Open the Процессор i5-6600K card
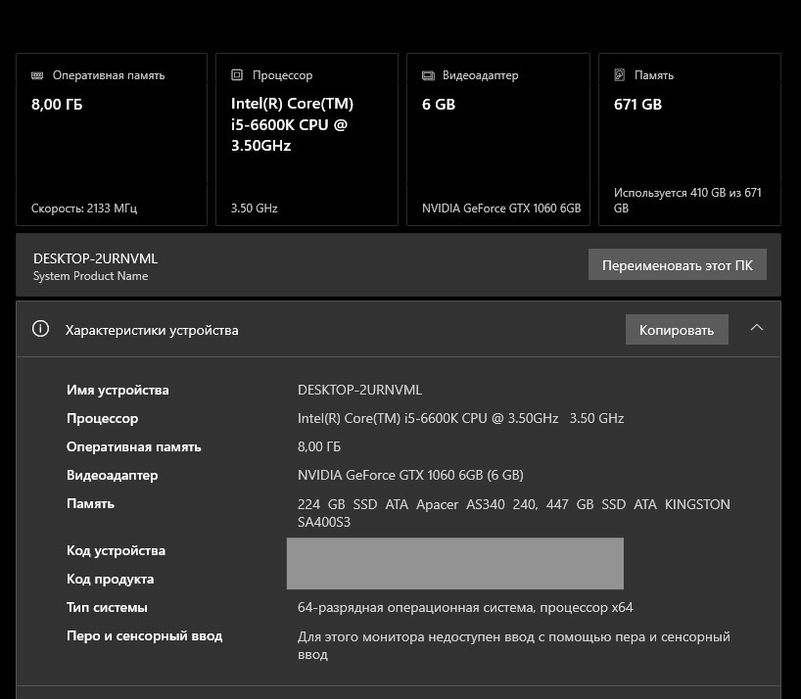 (x=307, y=139)
